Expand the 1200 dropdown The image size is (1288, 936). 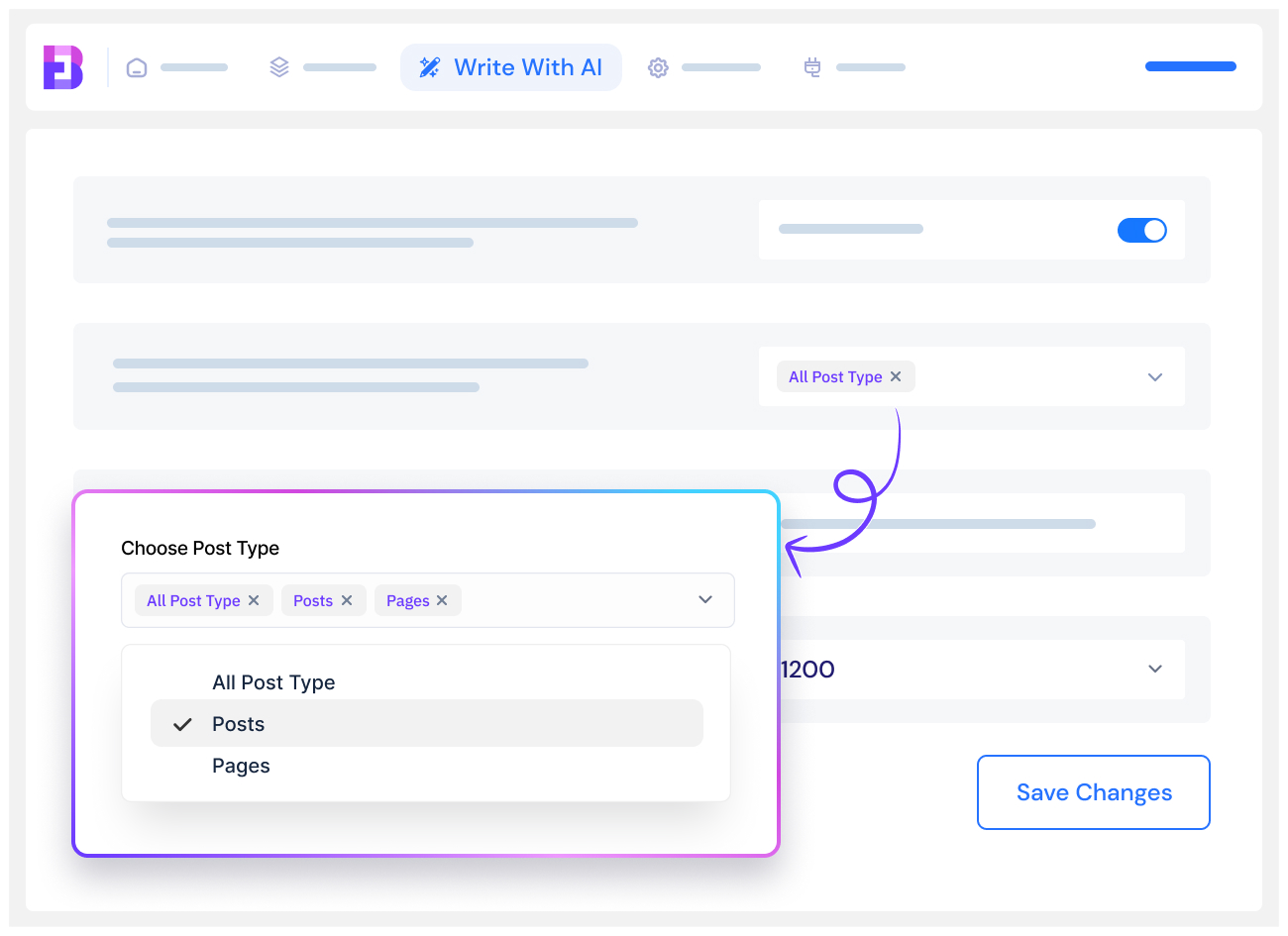(x=1154, y=669)
